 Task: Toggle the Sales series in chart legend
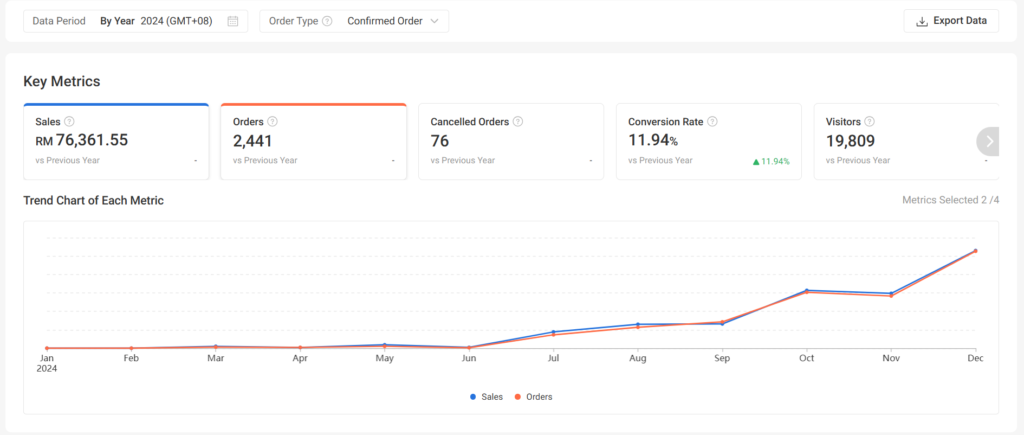486,397
